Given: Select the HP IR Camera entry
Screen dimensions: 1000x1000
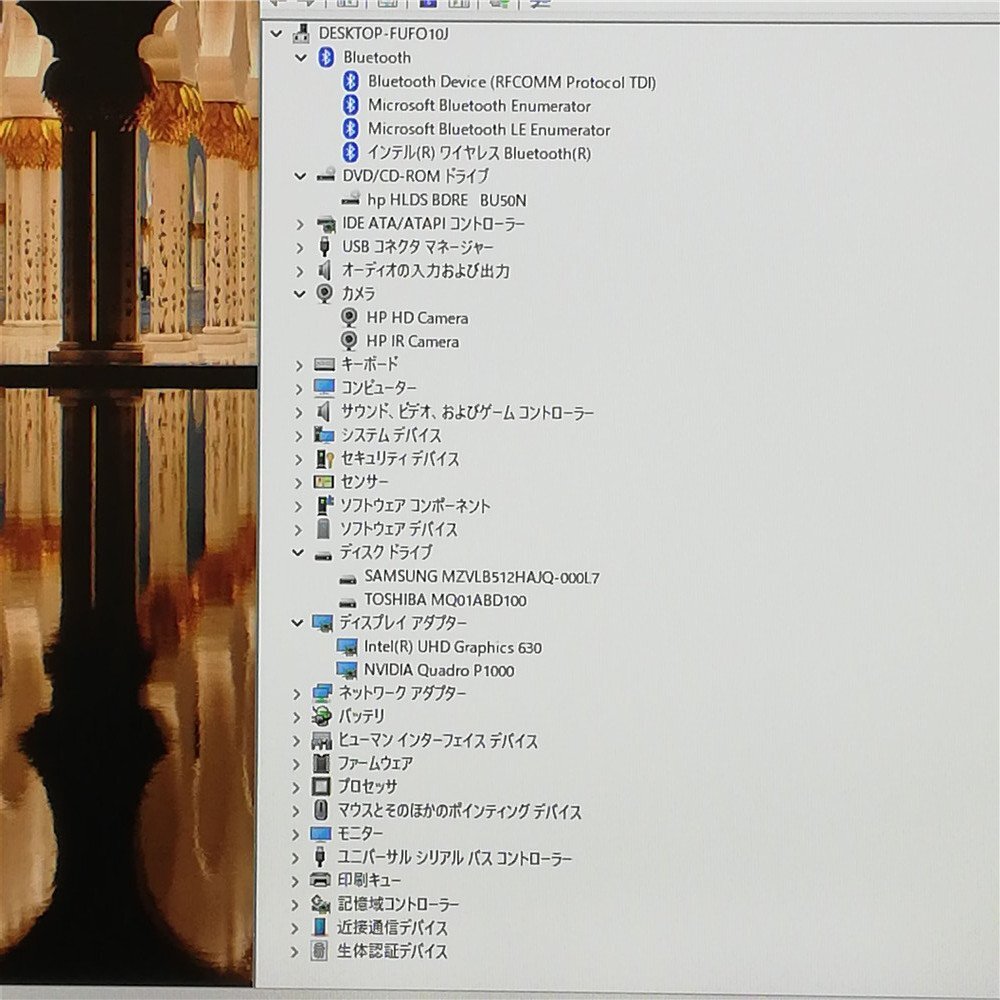Looking at the screenshot, I should point(412,341).
